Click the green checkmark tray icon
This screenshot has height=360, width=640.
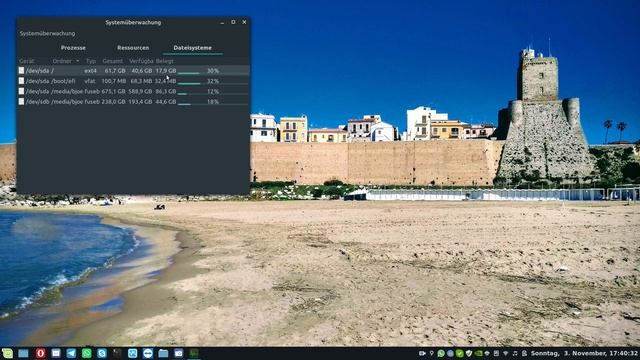pos(460,353)
